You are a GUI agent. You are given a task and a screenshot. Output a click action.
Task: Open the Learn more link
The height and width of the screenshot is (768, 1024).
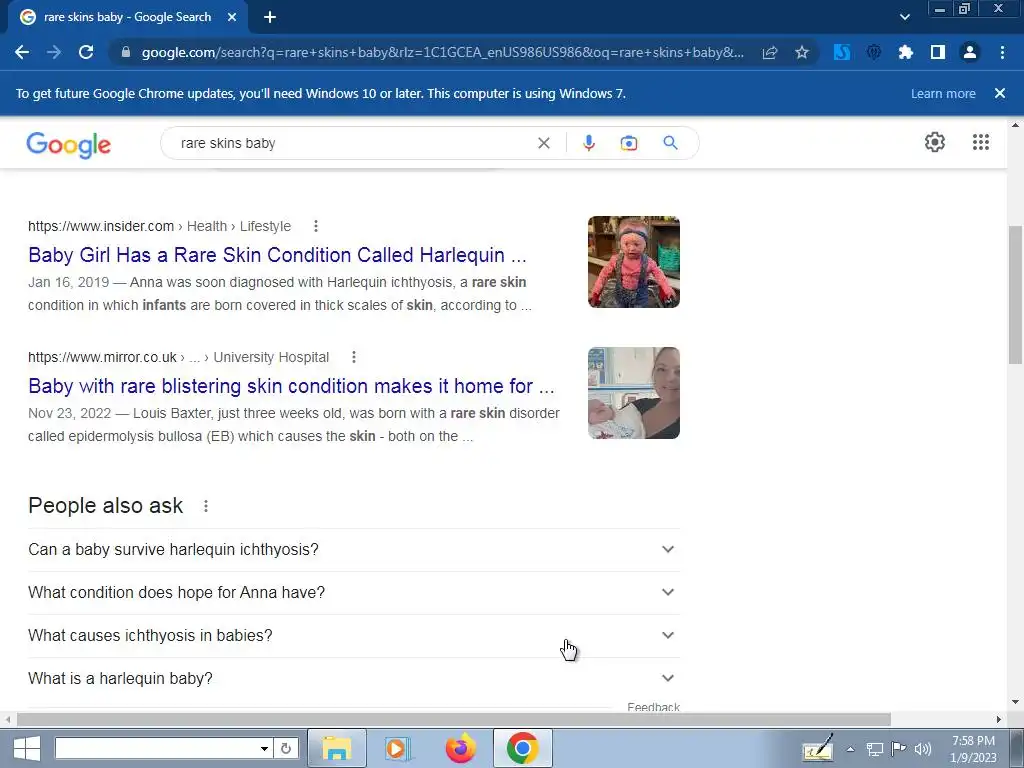point(943,93)
